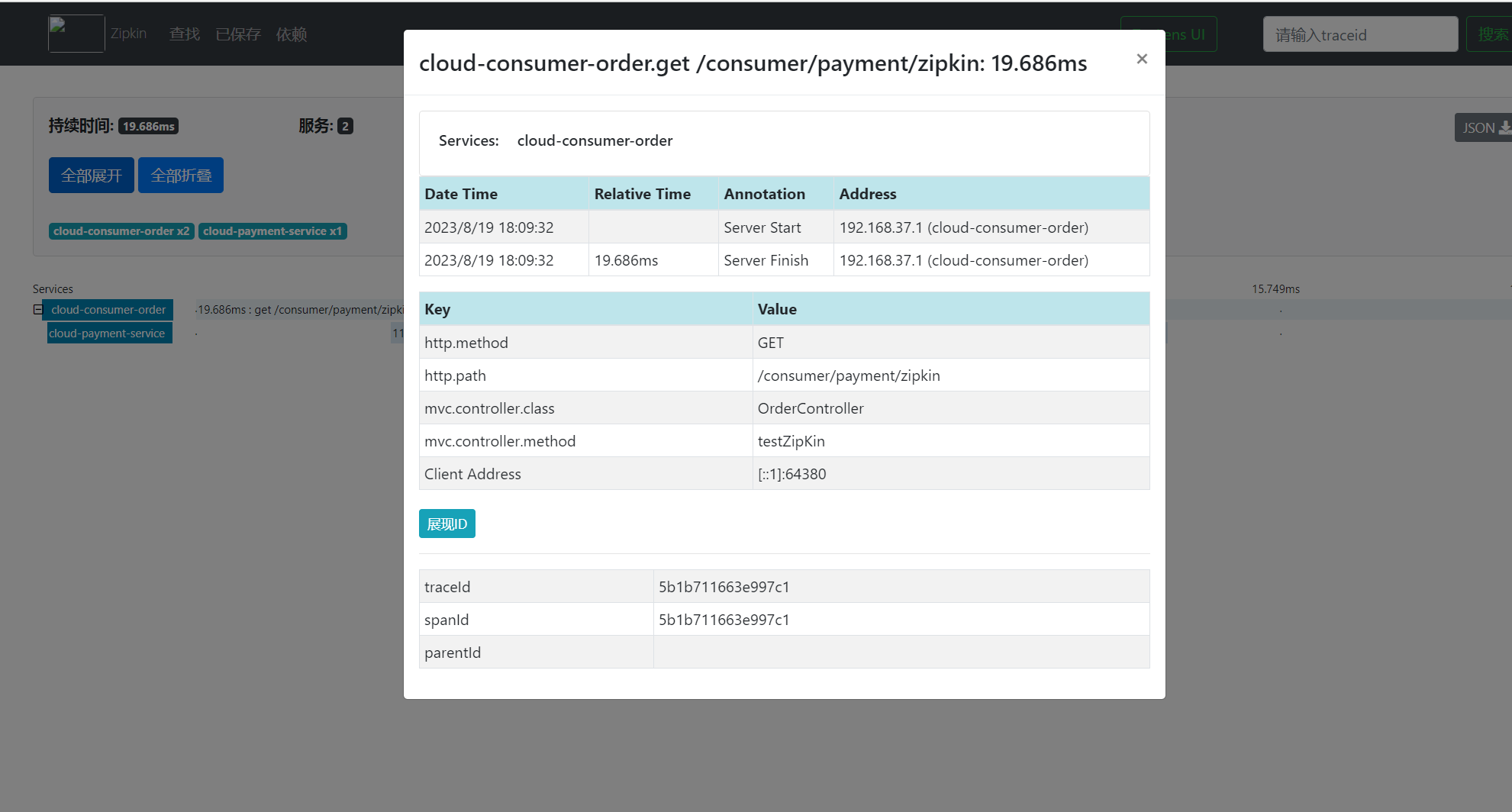Viewport: 1512px width, 812px height.
Task: Open the 查找 navigation item
Action: 185,34
